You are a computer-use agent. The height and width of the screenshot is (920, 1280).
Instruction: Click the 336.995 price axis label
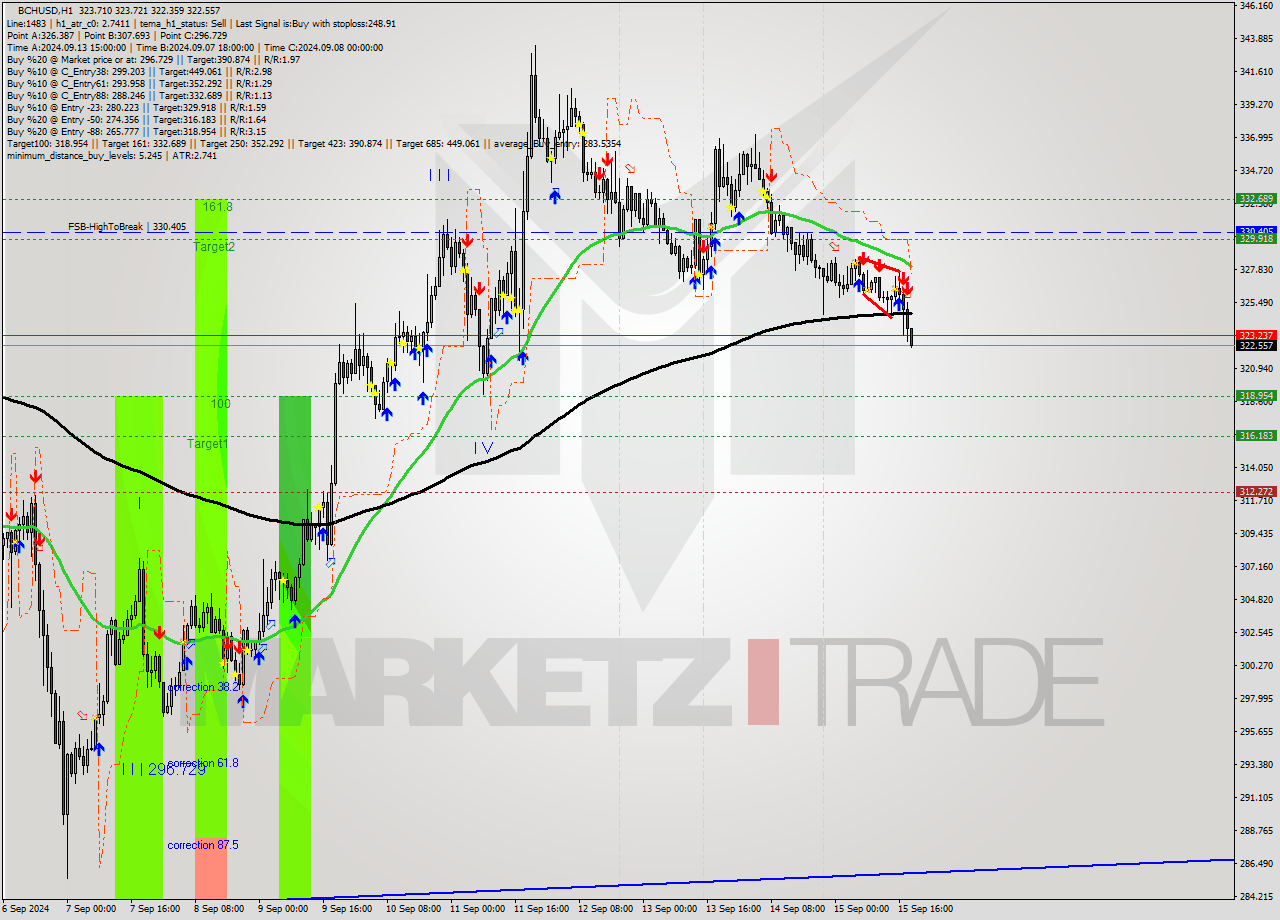tap(1256, 138)
